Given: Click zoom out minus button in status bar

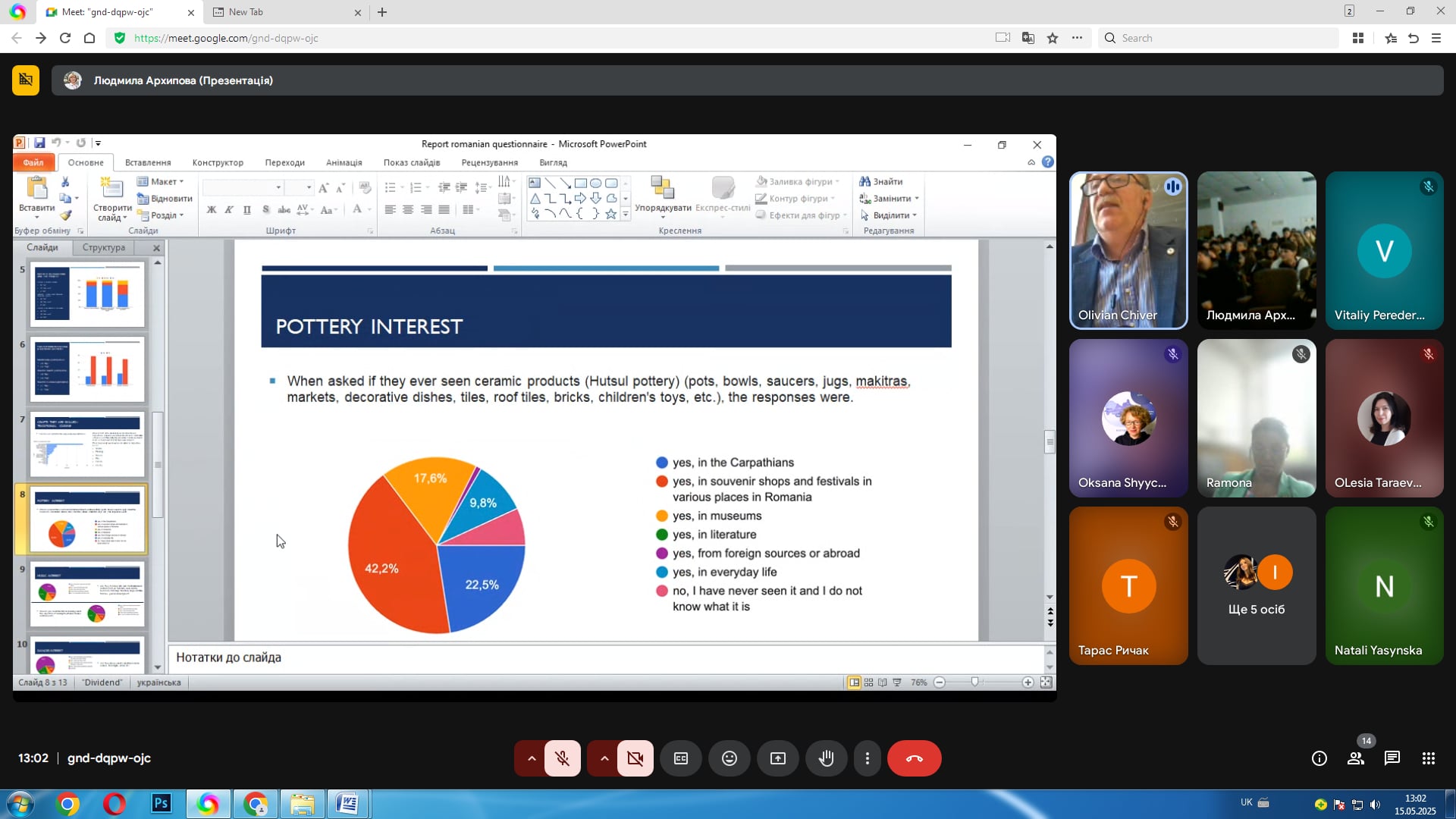Looking at the screenshot, I should 940,682.
